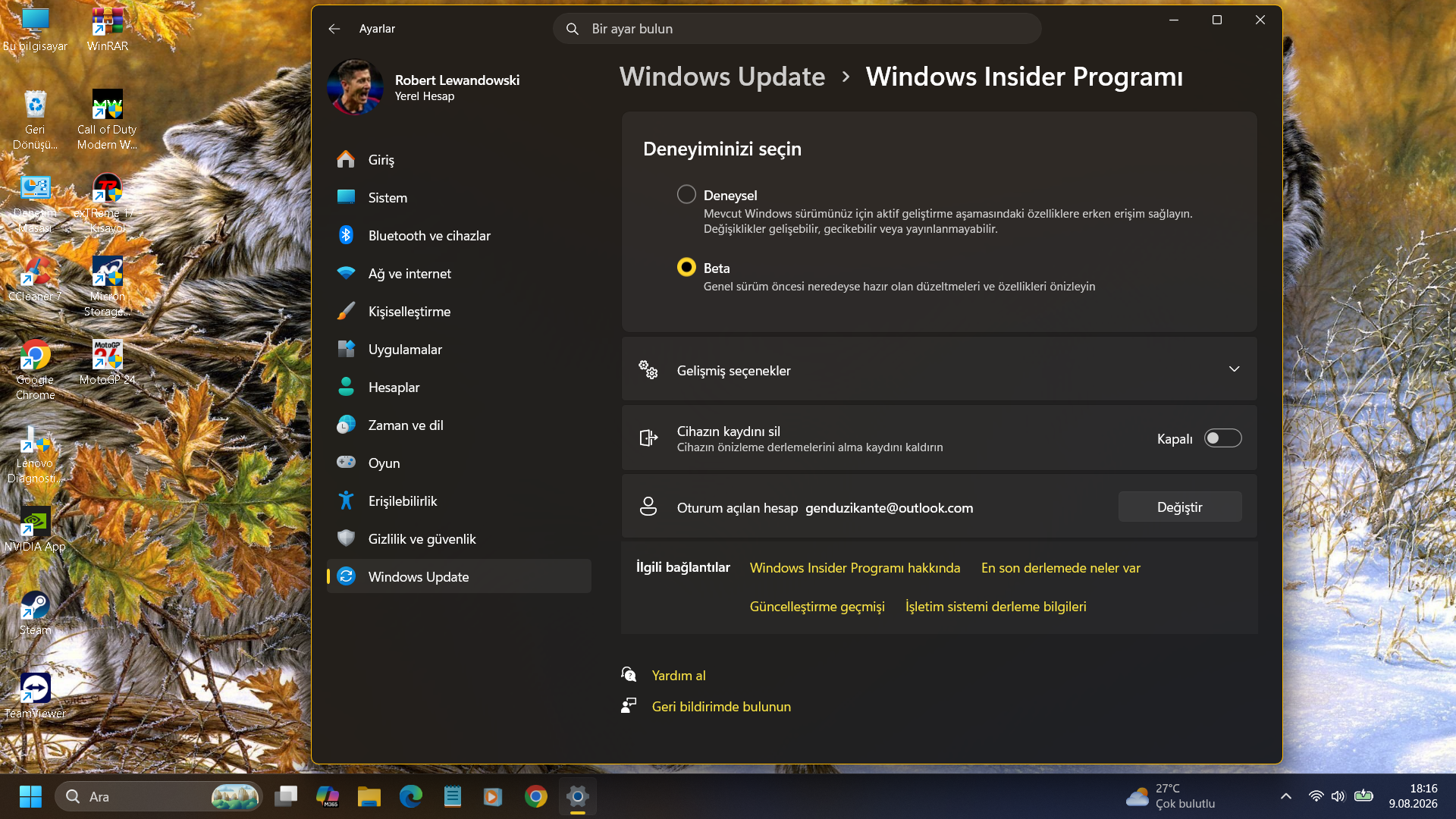Open Google Chrome from taskbar
The image size is (1456, 819).
pos(536,796)
